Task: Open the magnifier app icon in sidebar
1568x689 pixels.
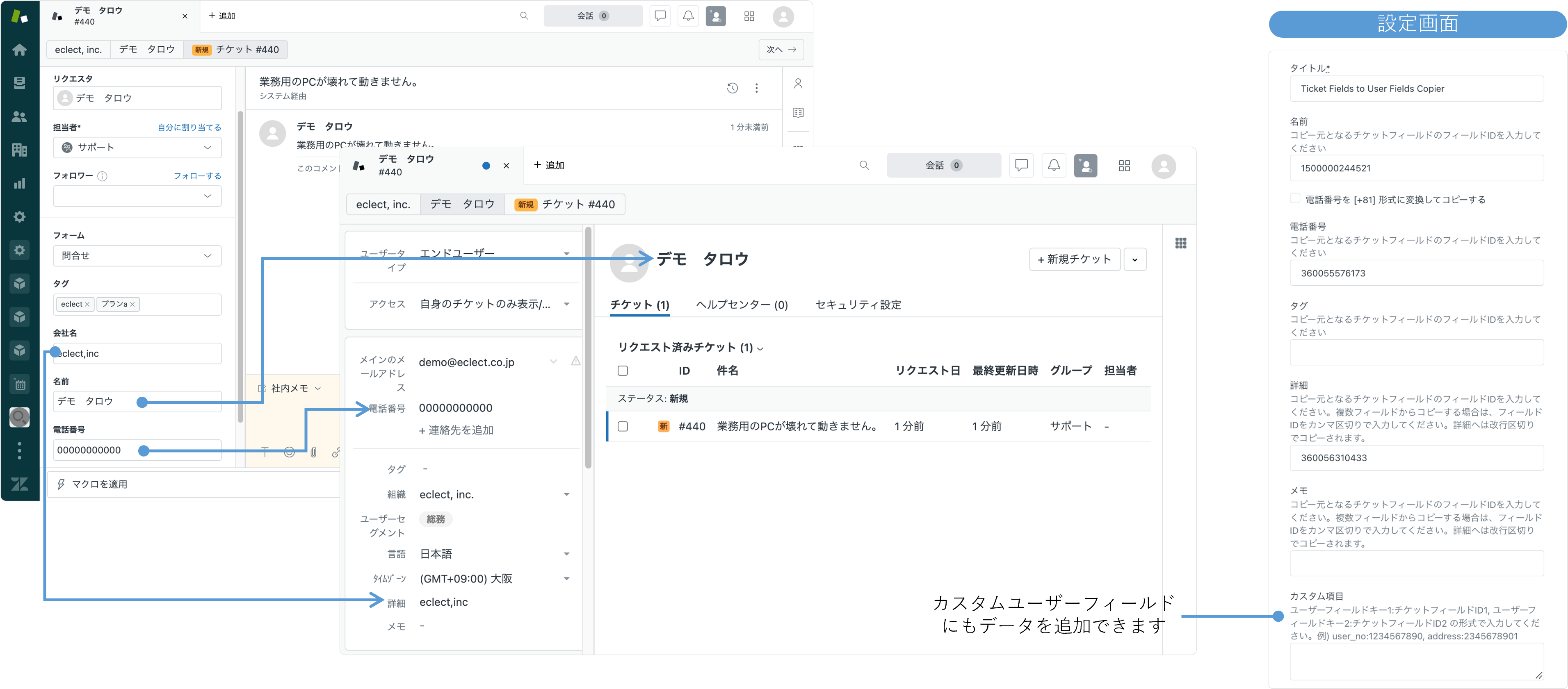Action: 19,417
